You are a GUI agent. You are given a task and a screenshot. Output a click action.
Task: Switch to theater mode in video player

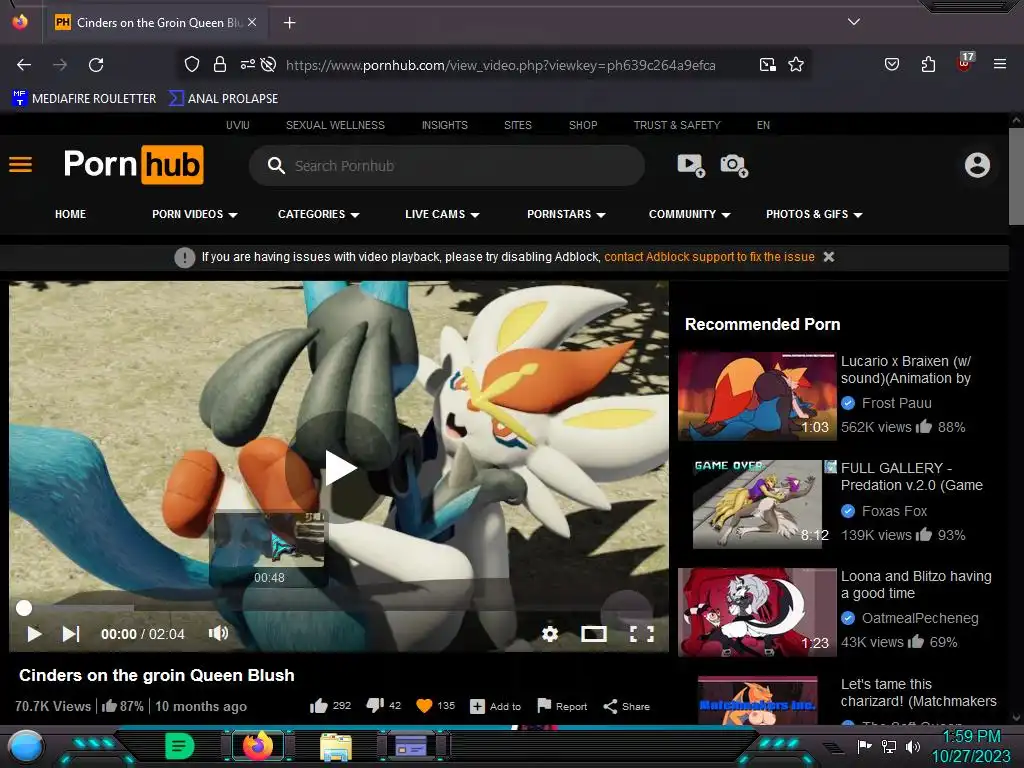click(x=594, y=633)
